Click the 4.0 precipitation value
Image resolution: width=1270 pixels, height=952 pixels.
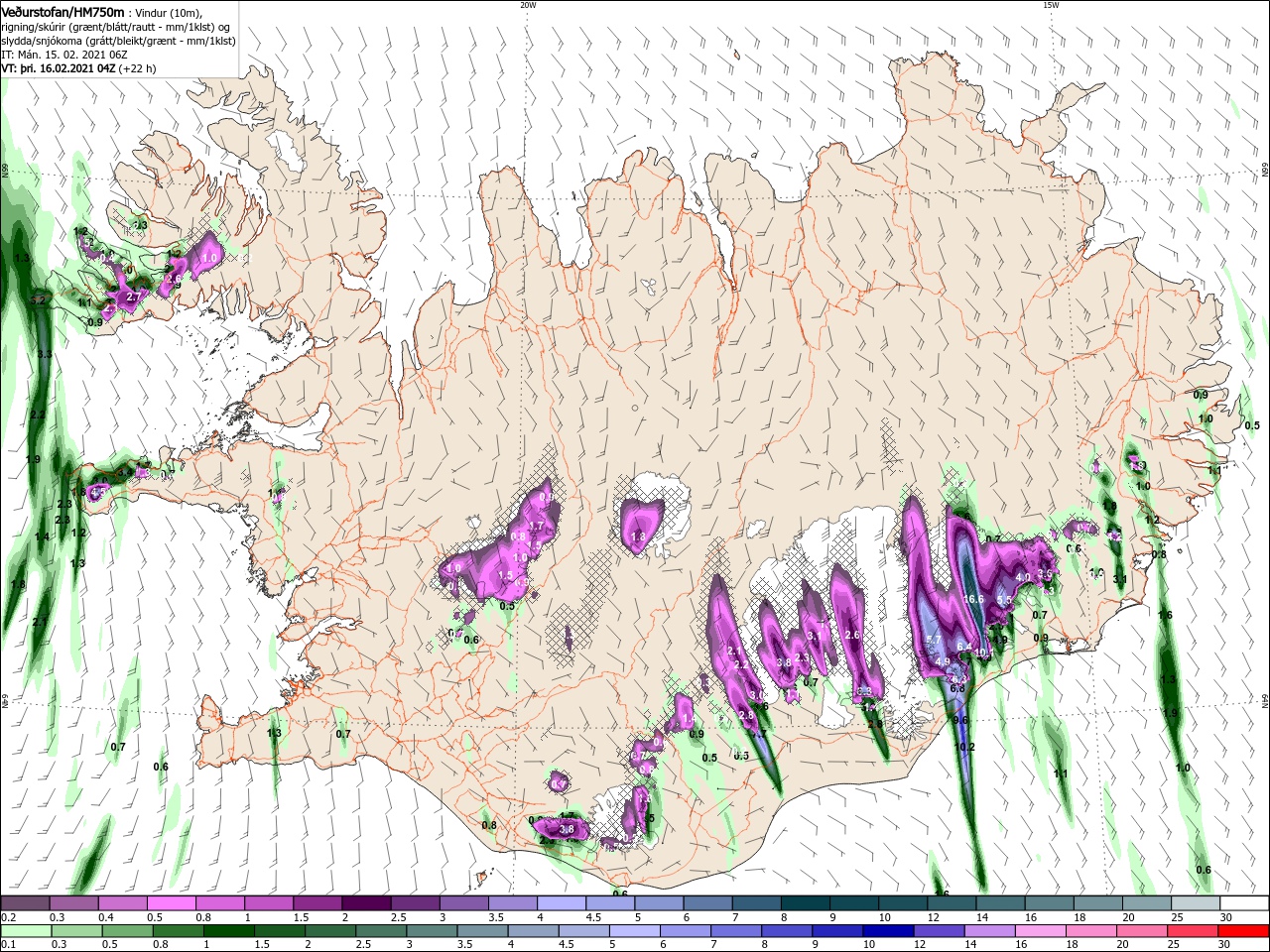tap(1023, 577)
